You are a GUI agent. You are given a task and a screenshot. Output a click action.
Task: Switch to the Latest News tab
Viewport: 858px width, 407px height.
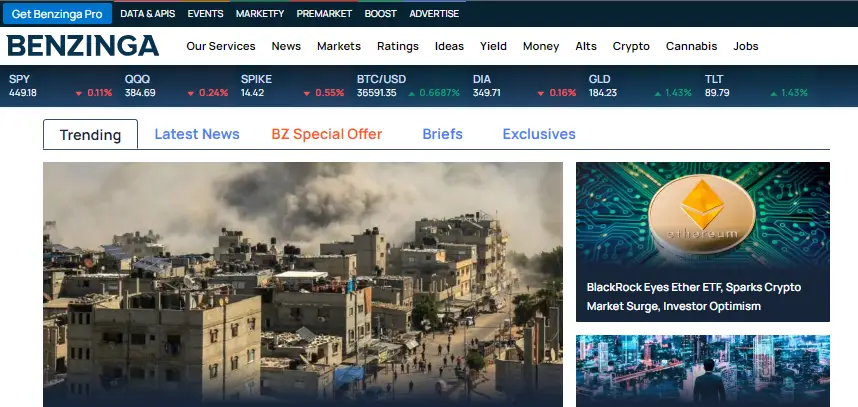[x=197, y=134]
